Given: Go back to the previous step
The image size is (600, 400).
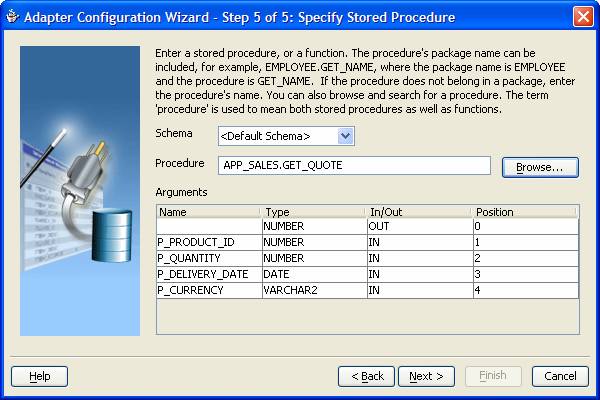Looking at the screenshot, I should (x=366, y=376).
